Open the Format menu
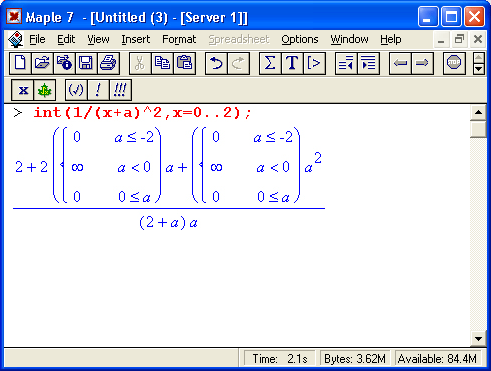 click(x=179, y=39)
